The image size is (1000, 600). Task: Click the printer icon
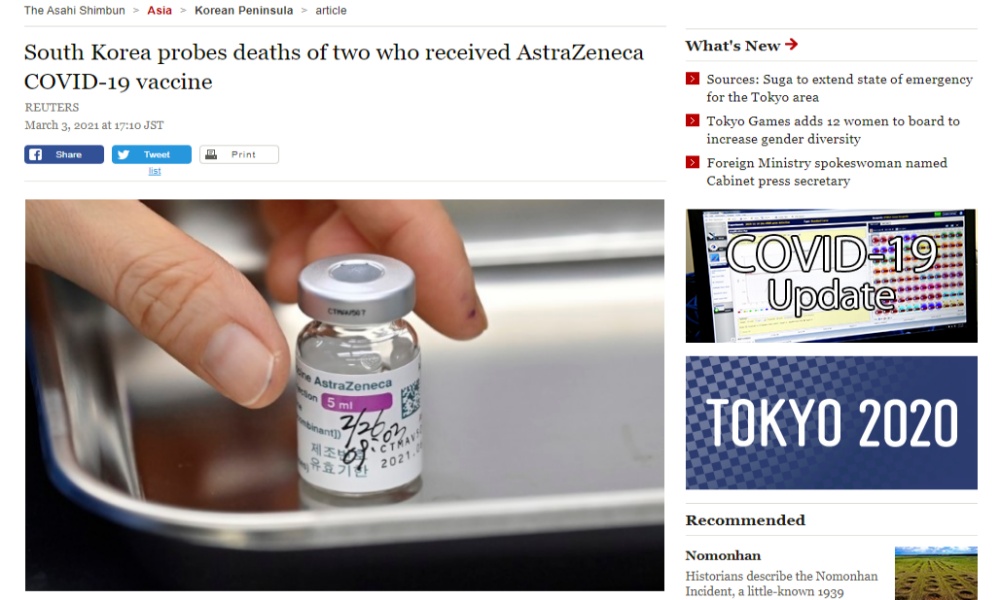pyautogui.click(x=211, y=154)
